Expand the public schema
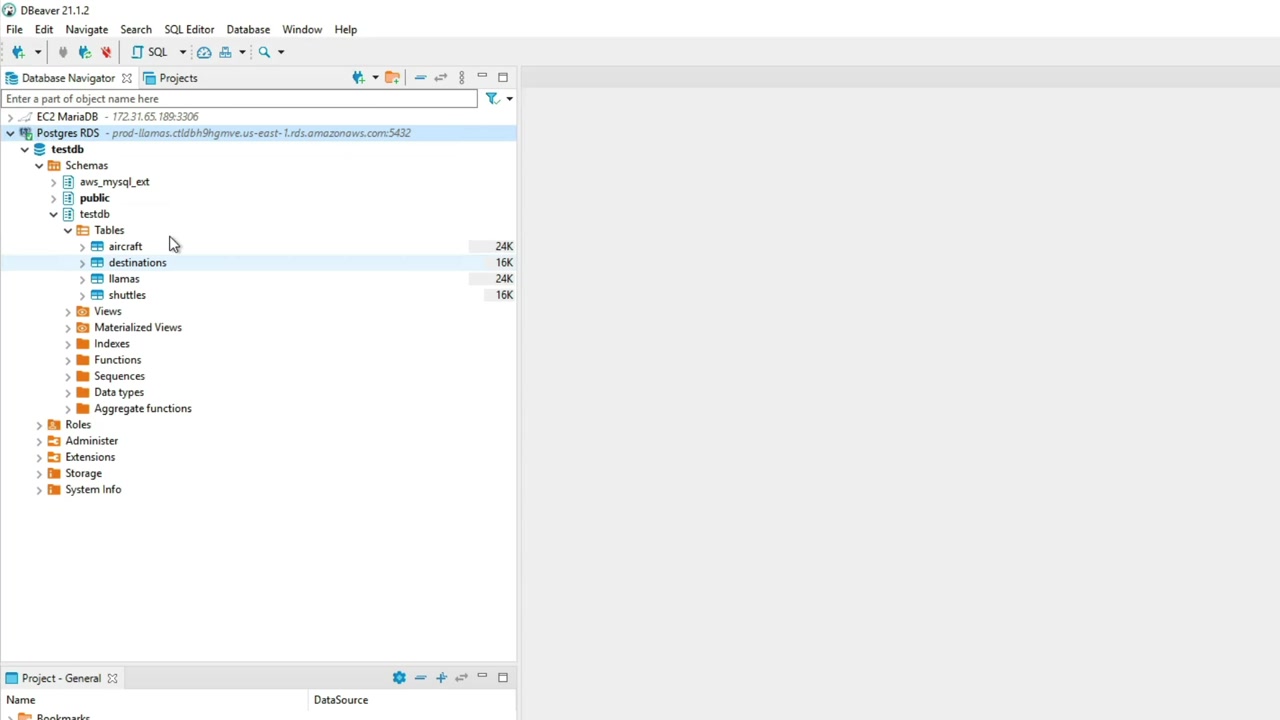The image size is (1280, 720). tap(54, 198)
